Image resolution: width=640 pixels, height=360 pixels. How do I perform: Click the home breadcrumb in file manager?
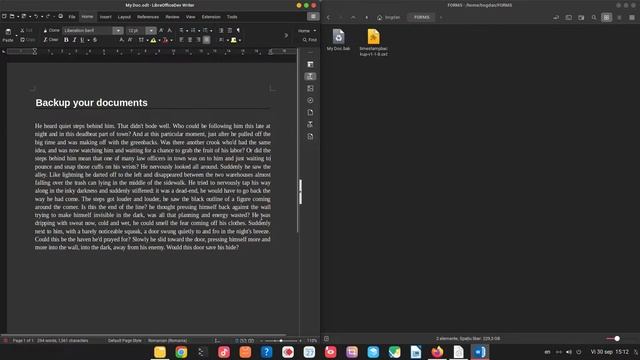389,18
